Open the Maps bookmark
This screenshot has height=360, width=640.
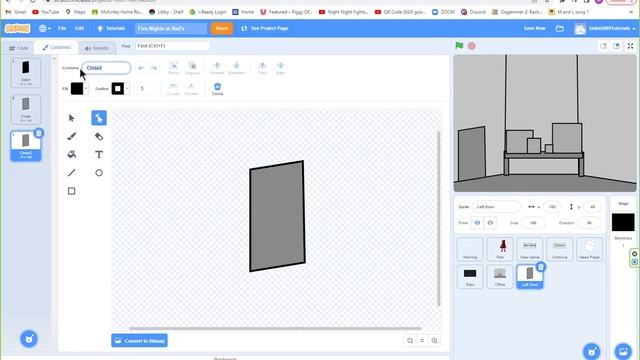point(76,12)
